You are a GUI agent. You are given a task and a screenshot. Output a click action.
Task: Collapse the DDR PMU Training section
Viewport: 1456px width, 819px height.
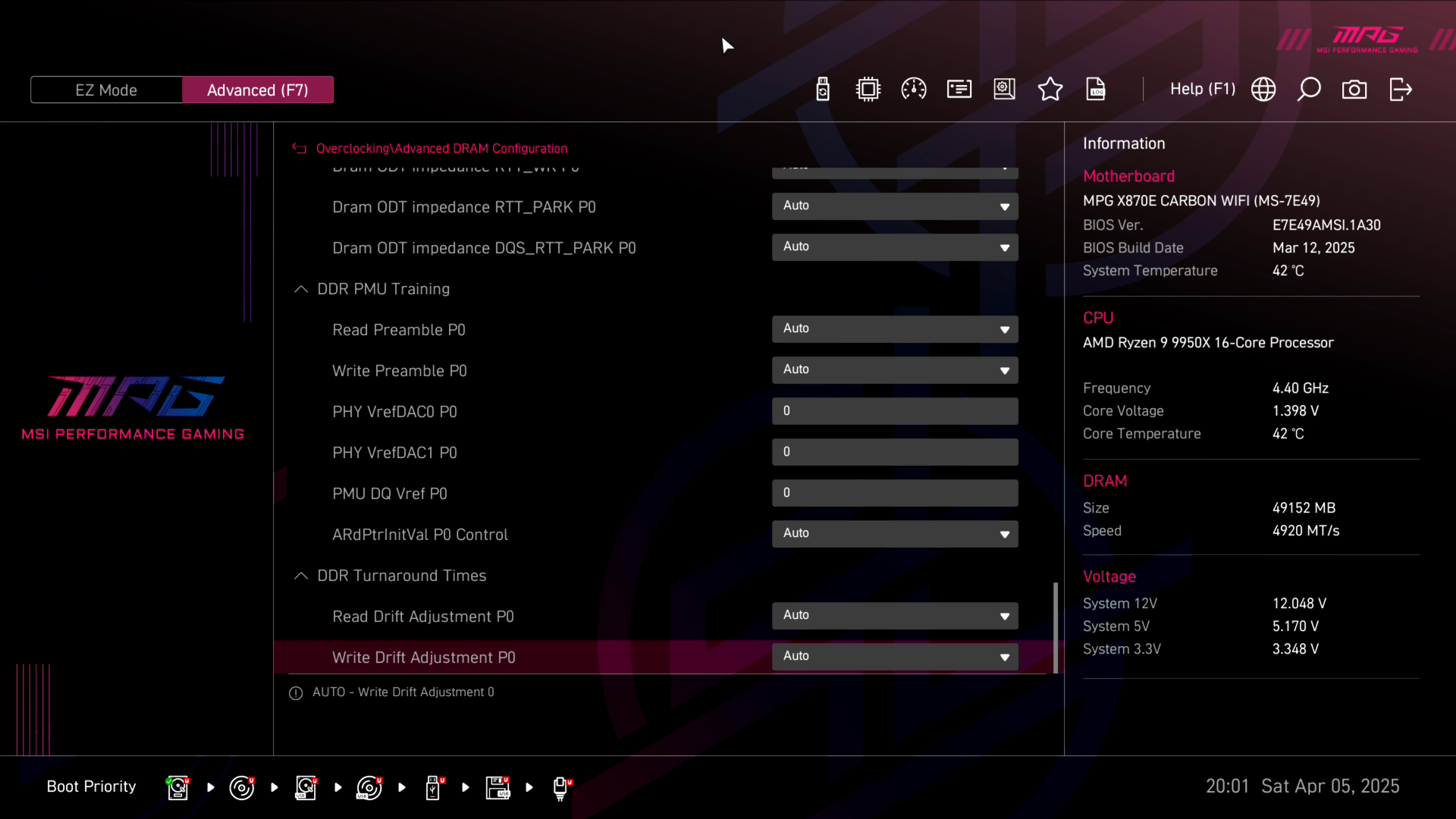pos(301,289)
